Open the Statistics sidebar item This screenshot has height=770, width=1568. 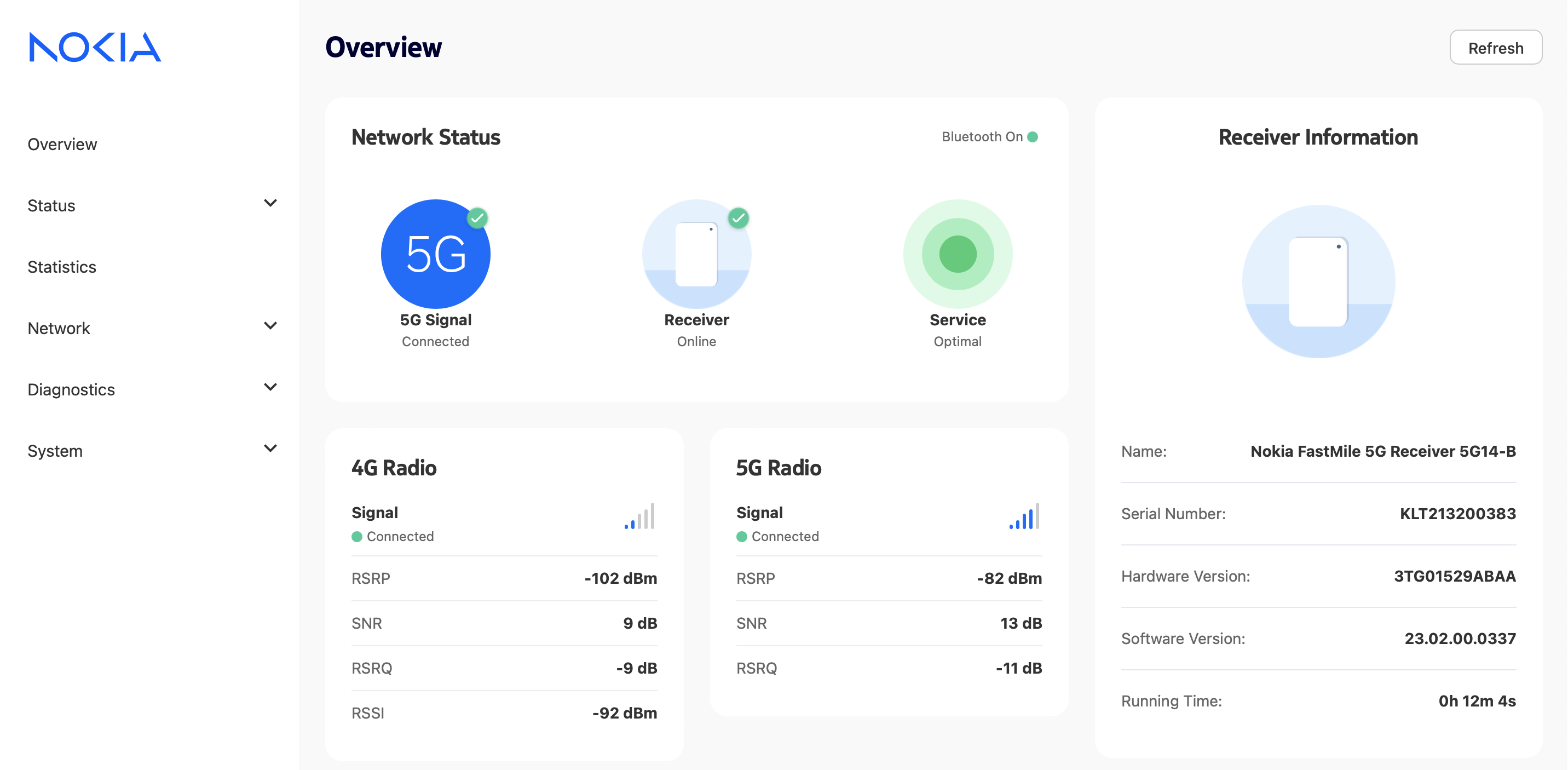pos(62,267)
